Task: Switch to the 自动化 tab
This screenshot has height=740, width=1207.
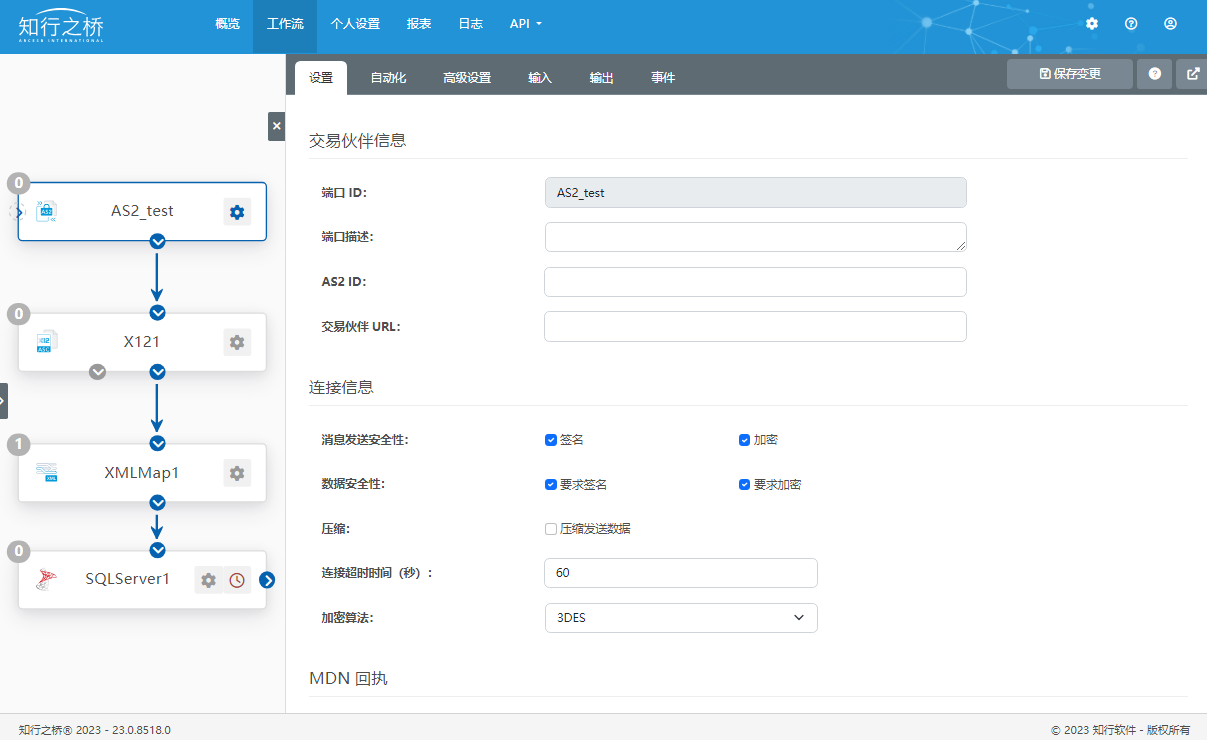Action: pyautogui.click(x=388, y=78)
